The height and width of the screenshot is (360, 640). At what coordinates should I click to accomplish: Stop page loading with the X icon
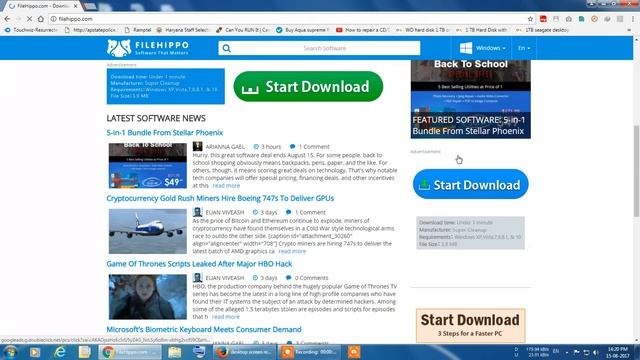[29, 19]
